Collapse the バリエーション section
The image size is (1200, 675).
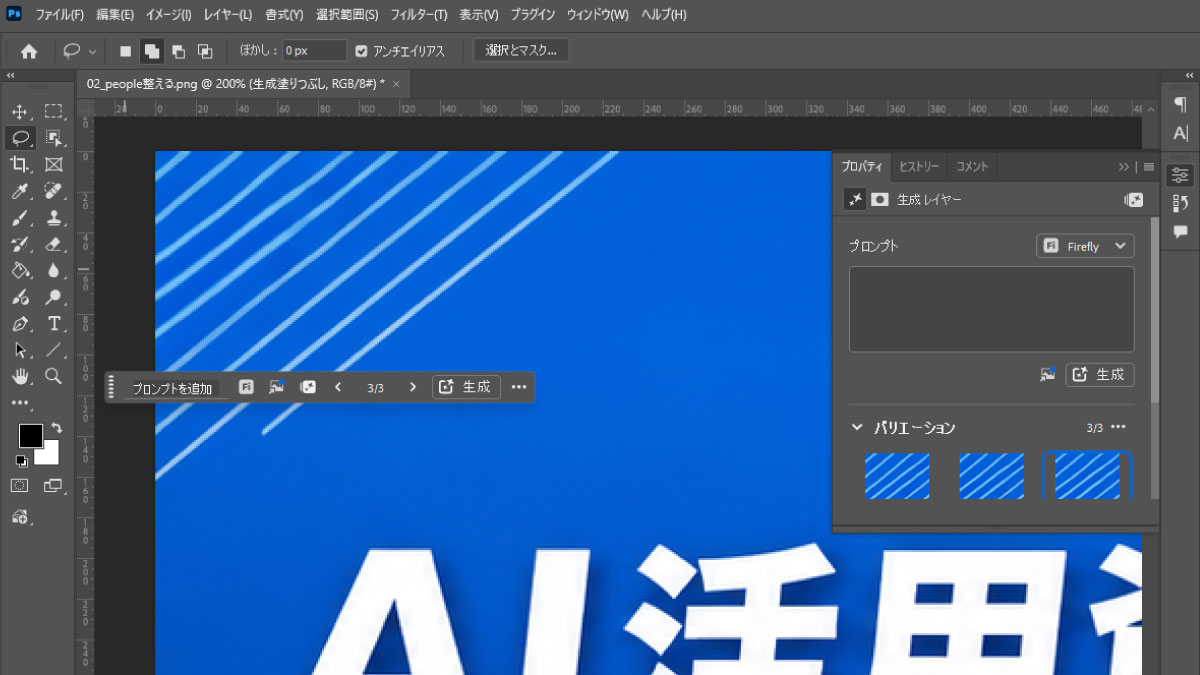pos(857,428)
